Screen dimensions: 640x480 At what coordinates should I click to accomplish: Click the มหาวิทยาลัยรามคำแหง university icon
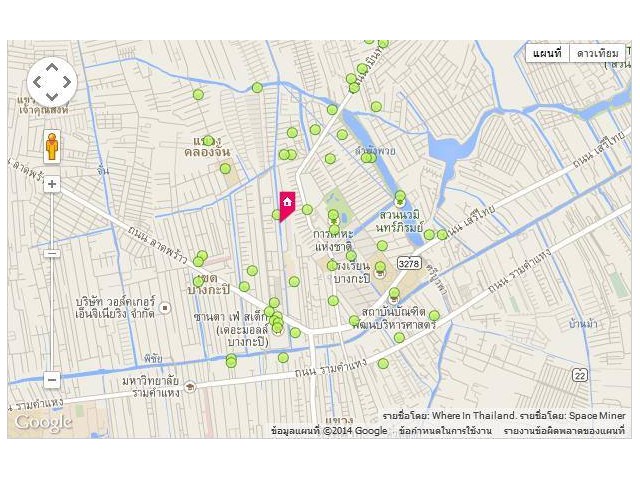point(189,386)
